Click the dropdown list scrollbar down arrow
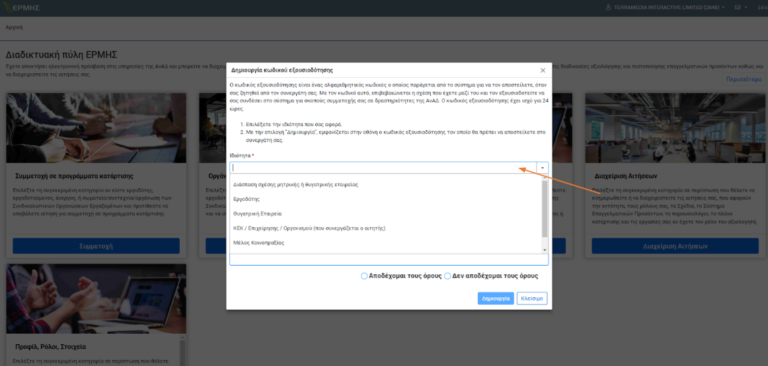The width and height of the screenshot is (768, 366). pos(545,250)
